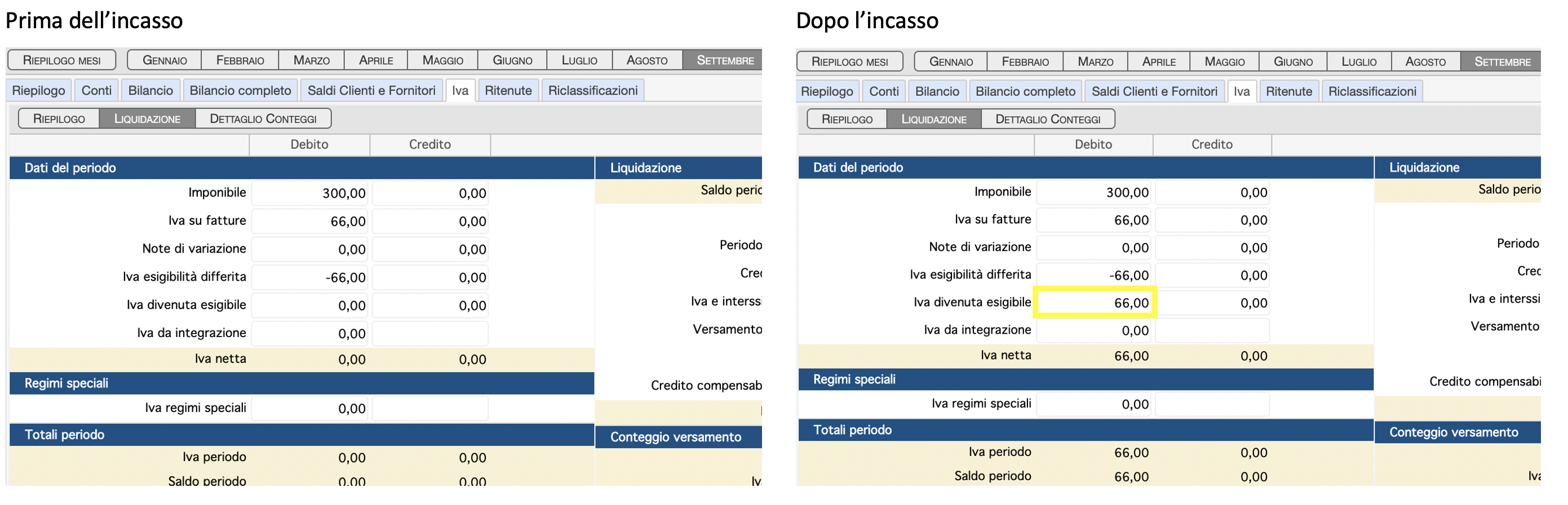The height and width of the screenshot is (505, 1568).
Task: Select Febbraio month in the Prima dell'incasso panel
Action: [x=240, y=60]
